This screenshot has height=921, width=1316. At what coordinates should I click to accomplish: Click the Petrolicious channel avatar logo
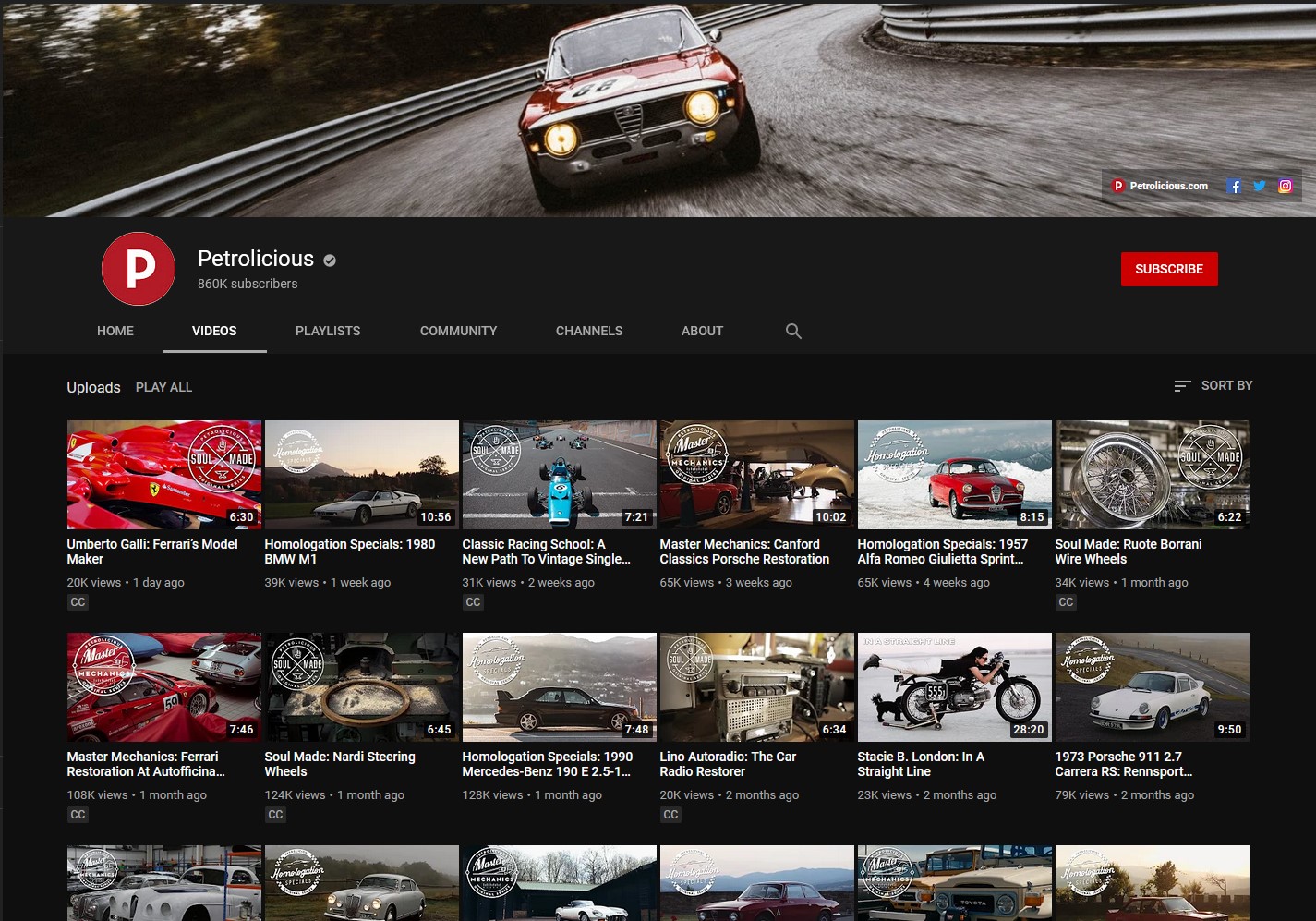[139, 269]
